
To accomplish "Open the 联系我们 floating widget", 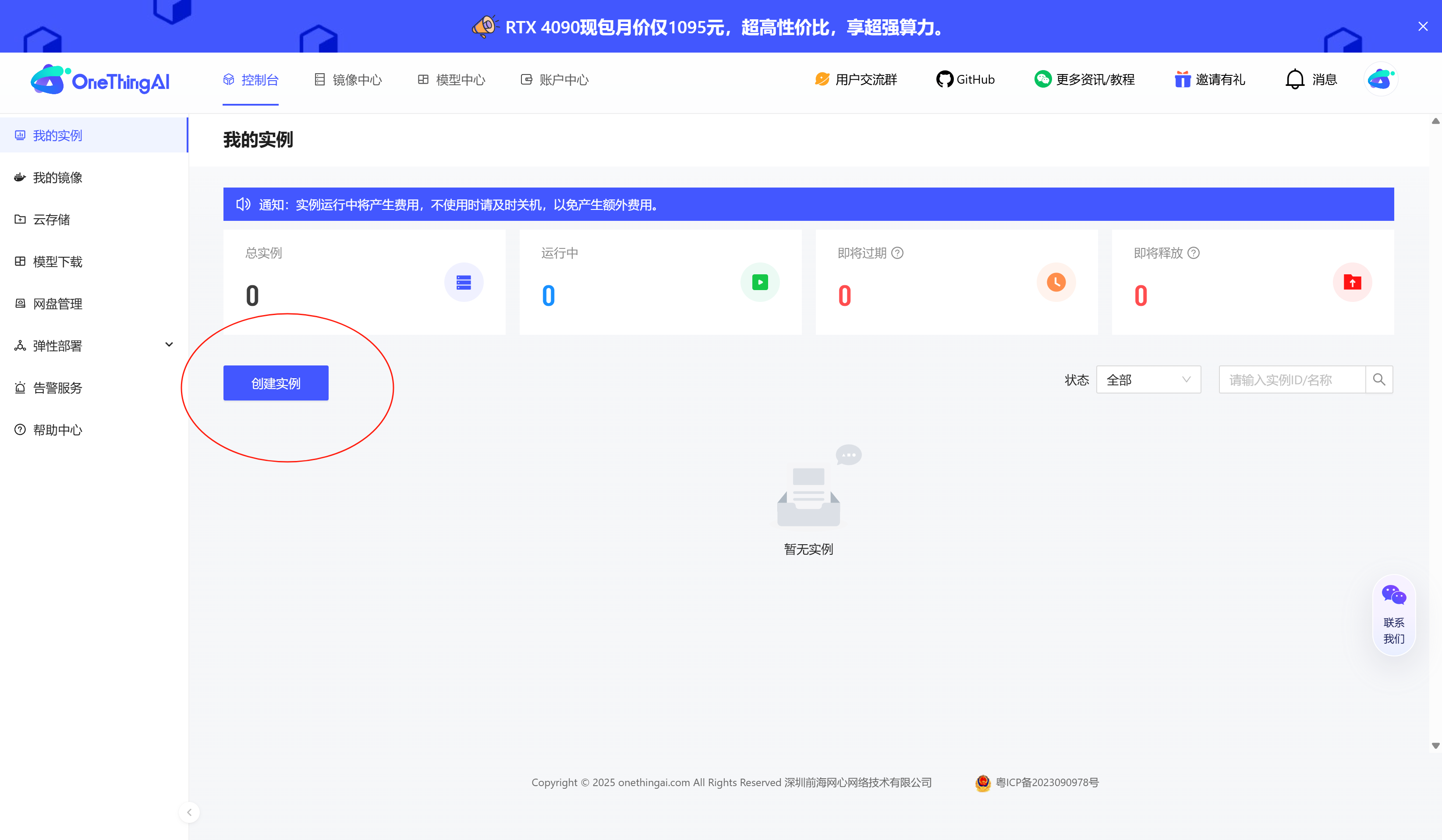I will [x=1394, y=615].
